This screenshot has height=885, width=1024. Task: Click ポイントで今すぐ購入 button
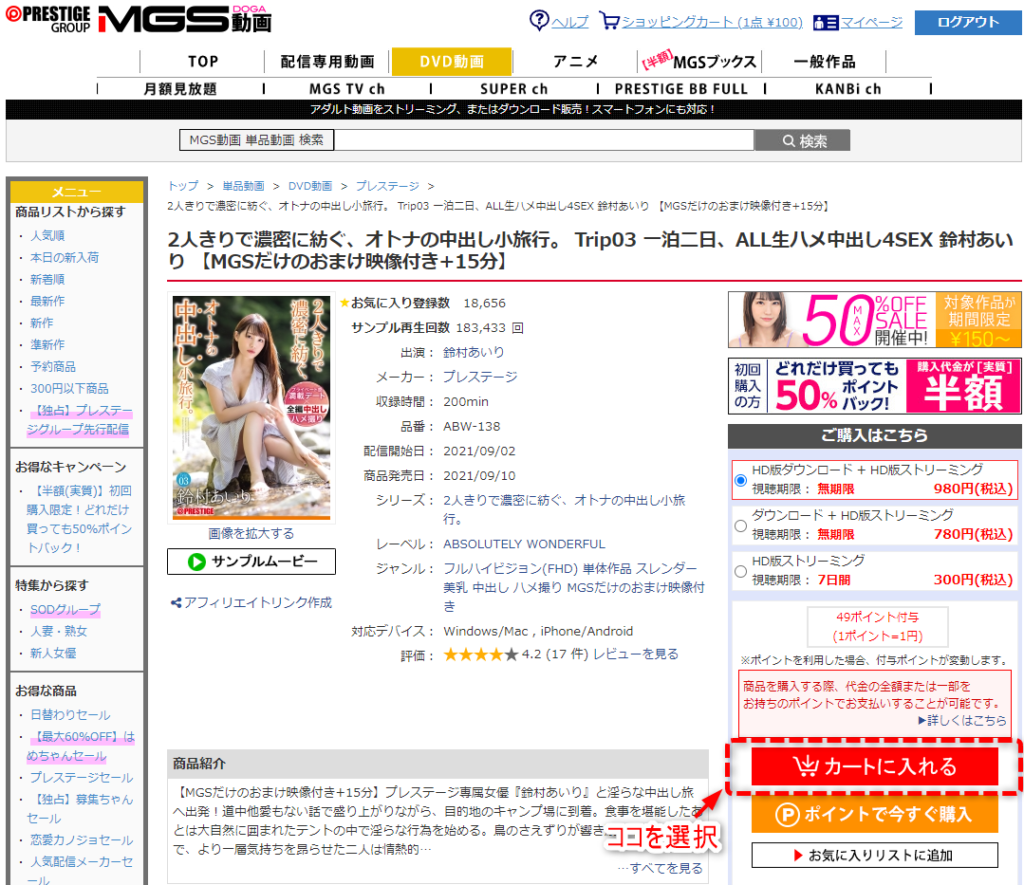pos(874,814)
